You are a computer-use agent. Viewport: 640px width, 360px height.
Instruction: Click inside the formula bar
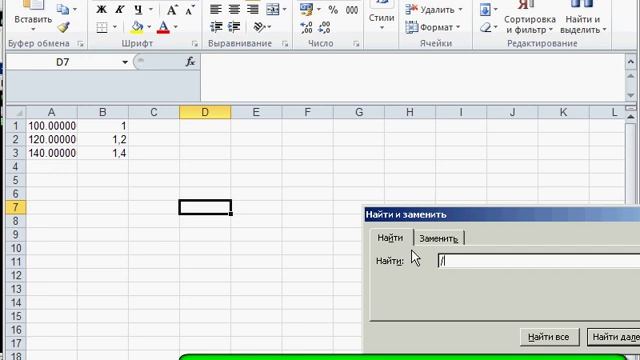tap(412, 78)
